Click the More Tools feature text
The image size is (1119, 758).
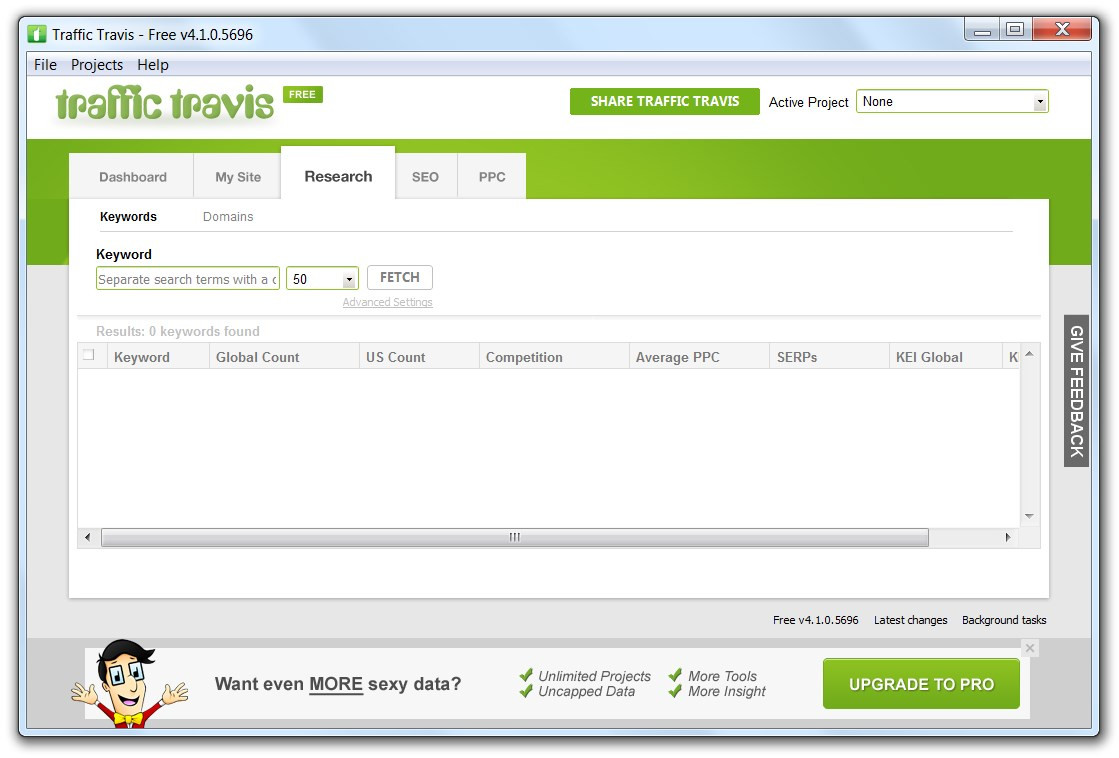(x=722, y=675)
